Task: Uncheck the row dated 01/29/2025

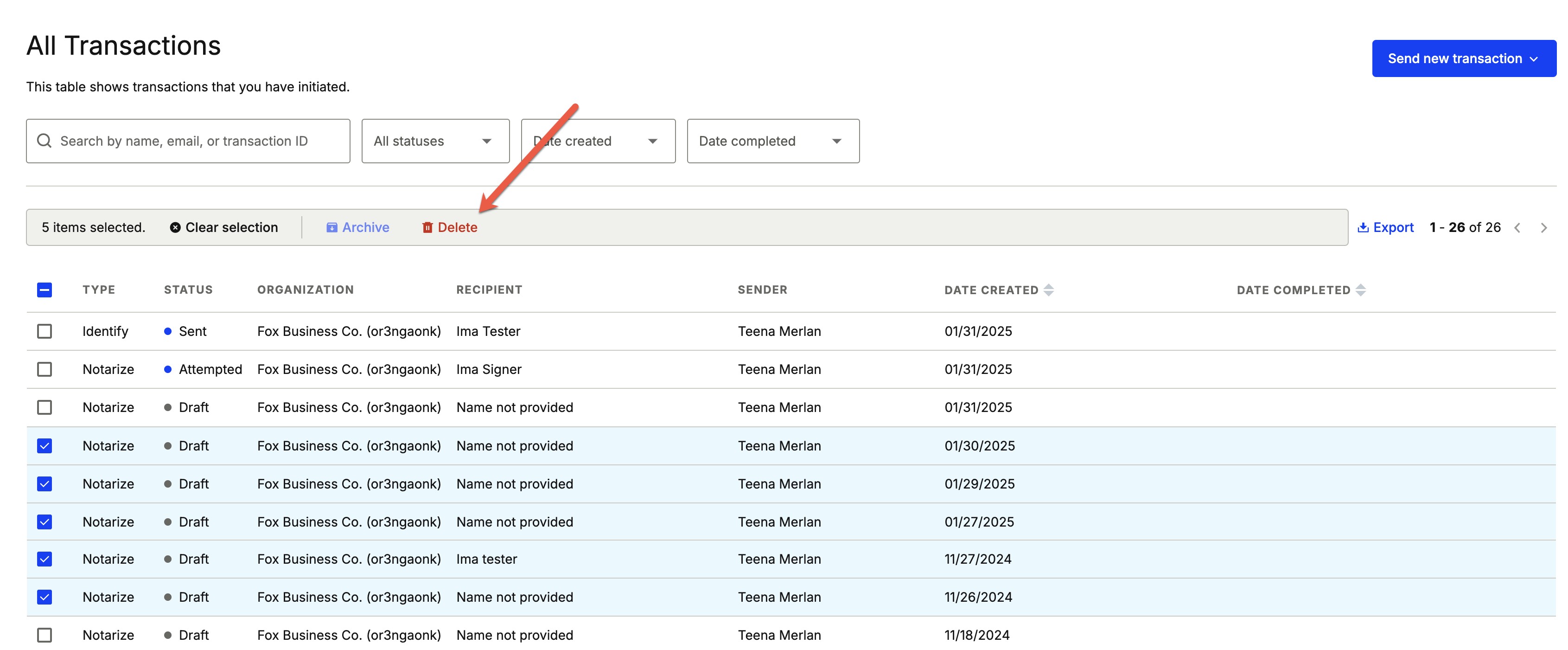Action: [x=45, y=484]
